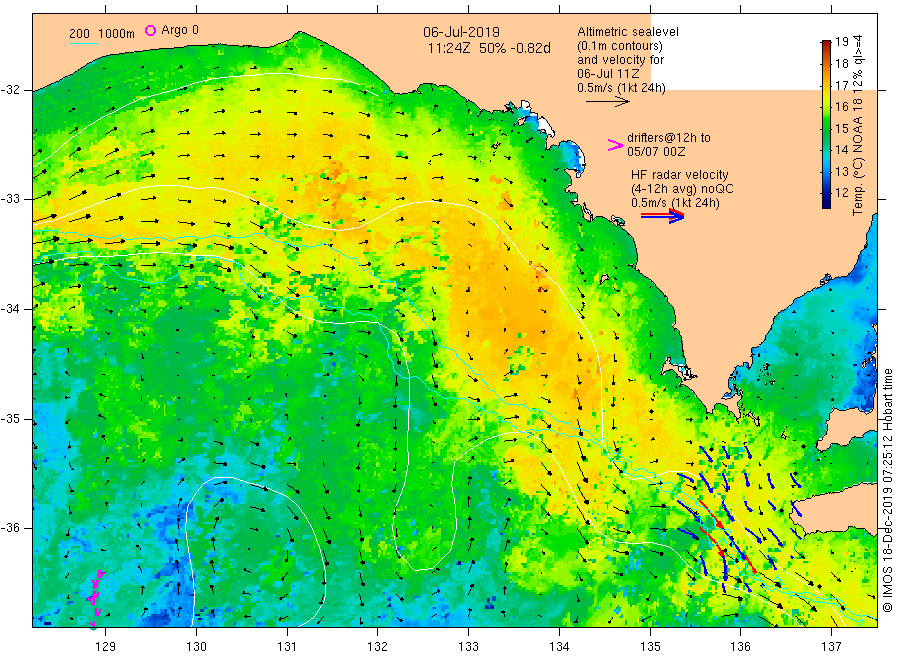Click the longitude axis label 133
Image resolution: width=900 pixels, height=660 pixels.
(468, 647)
